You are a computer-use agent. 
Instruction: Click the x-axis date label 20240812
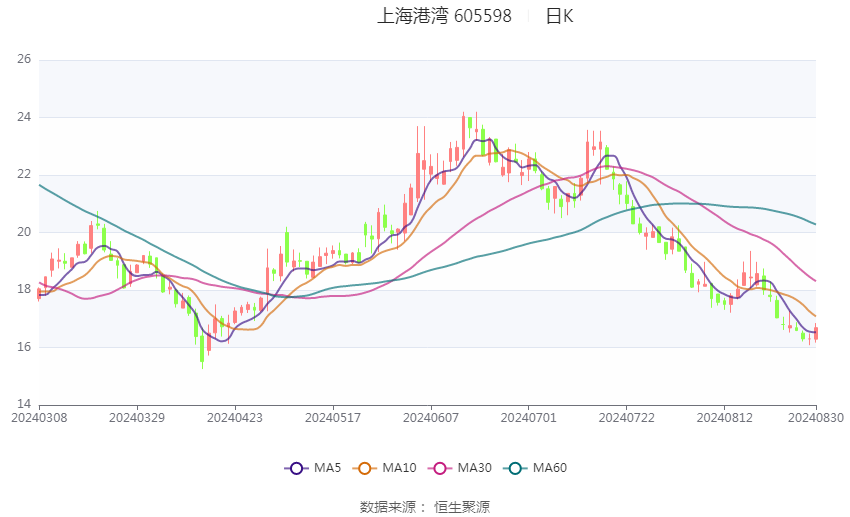725,418
